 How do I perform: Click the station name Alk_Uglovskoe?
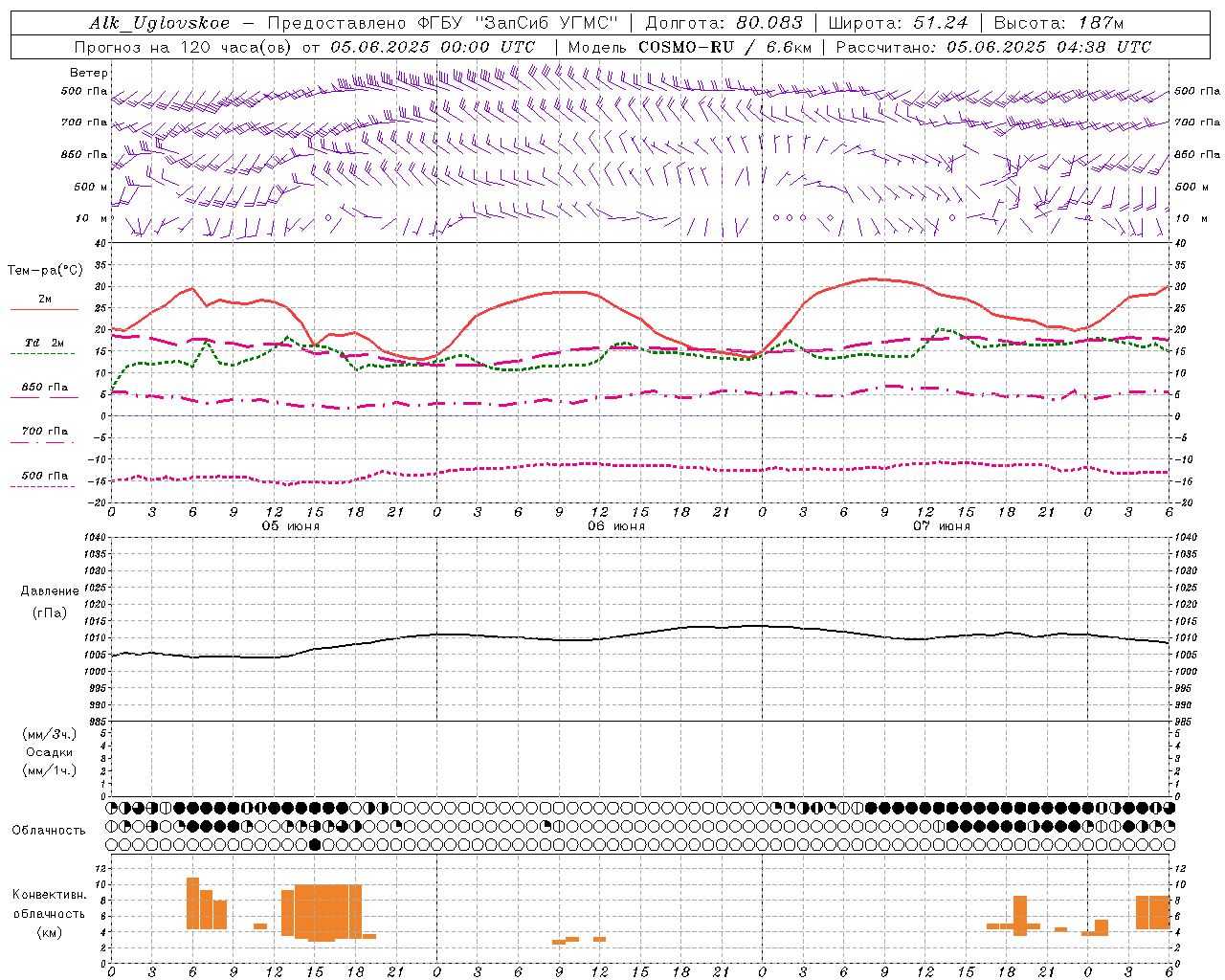point(160,23)
